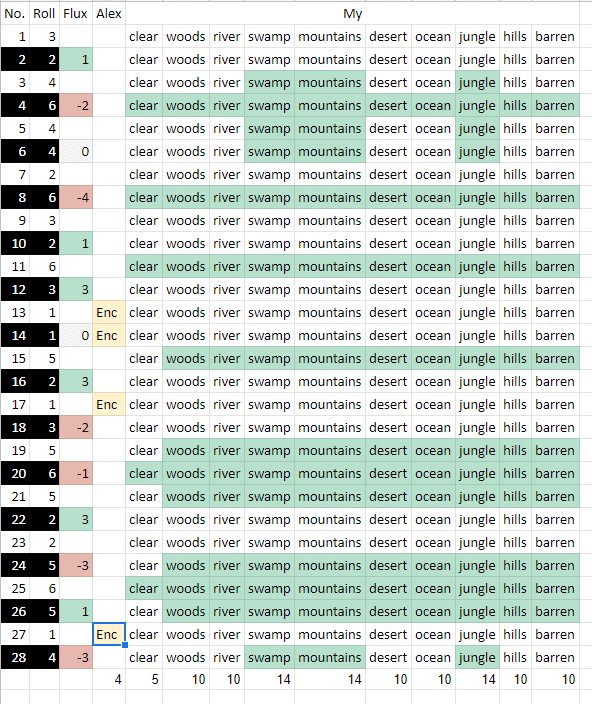Select Flux value -2 in row 4

76,106
